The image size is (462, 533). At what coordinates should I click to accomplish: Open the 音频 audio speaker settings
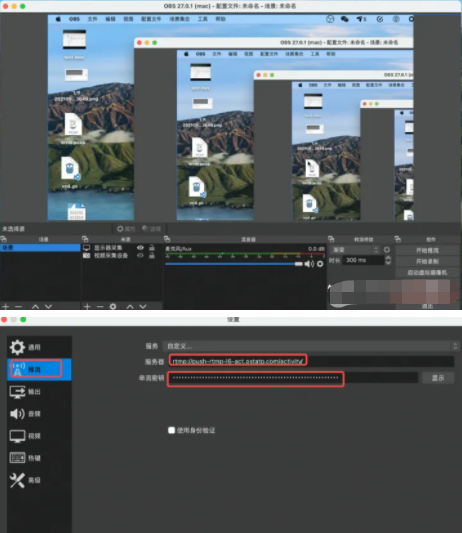tap(17, 414)
